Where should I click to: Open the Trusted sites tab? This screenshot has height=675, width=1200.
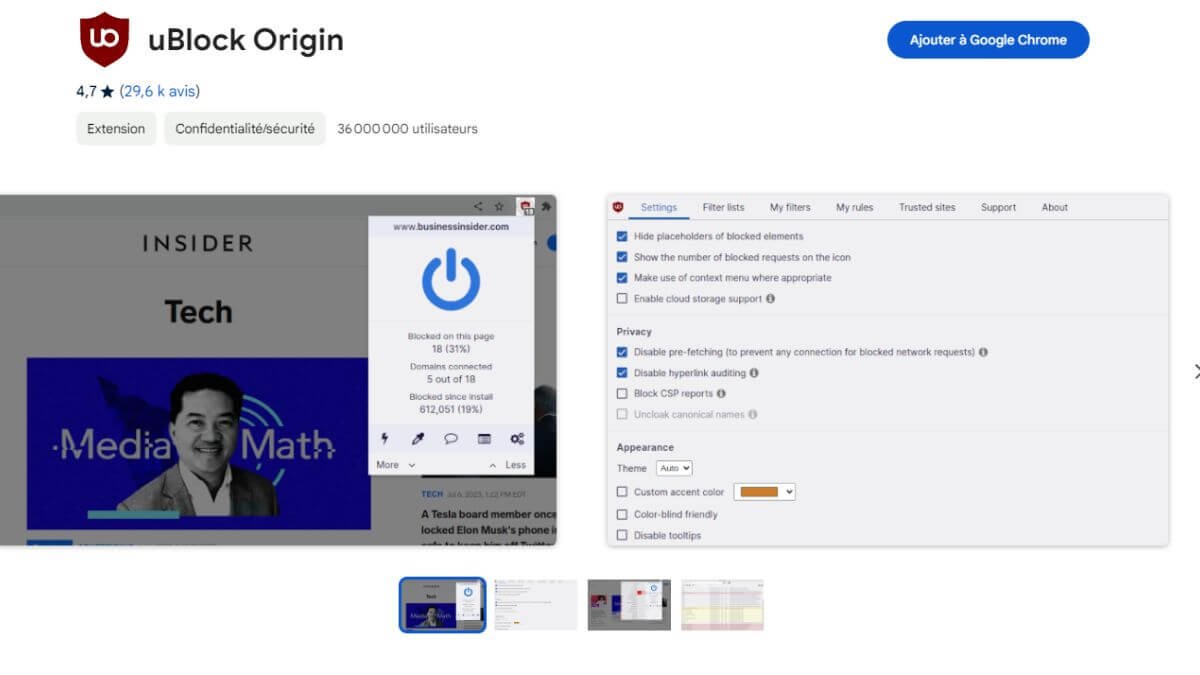point(927,208)
